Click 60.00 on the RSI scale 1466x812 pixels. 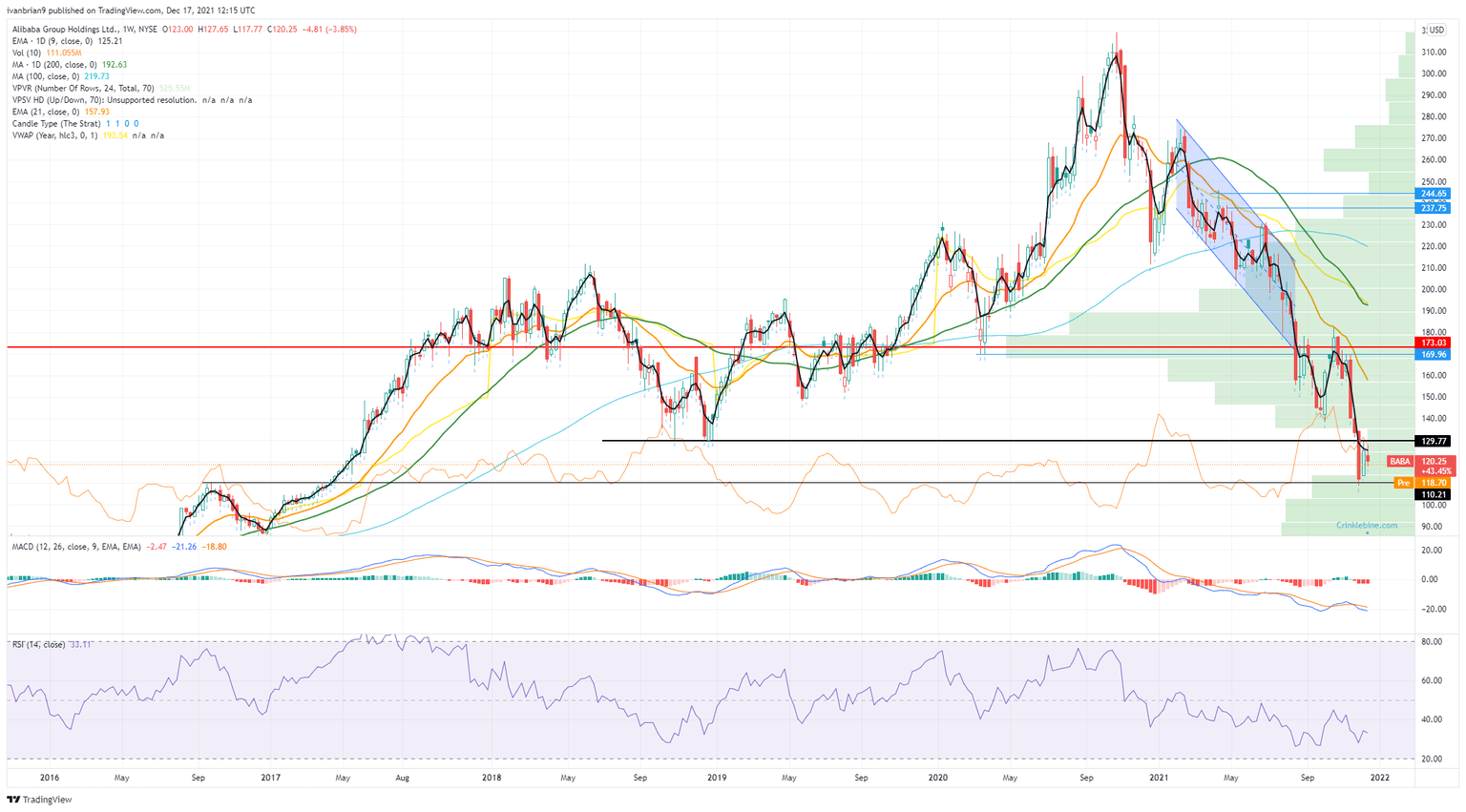[x=1432, y=681]
